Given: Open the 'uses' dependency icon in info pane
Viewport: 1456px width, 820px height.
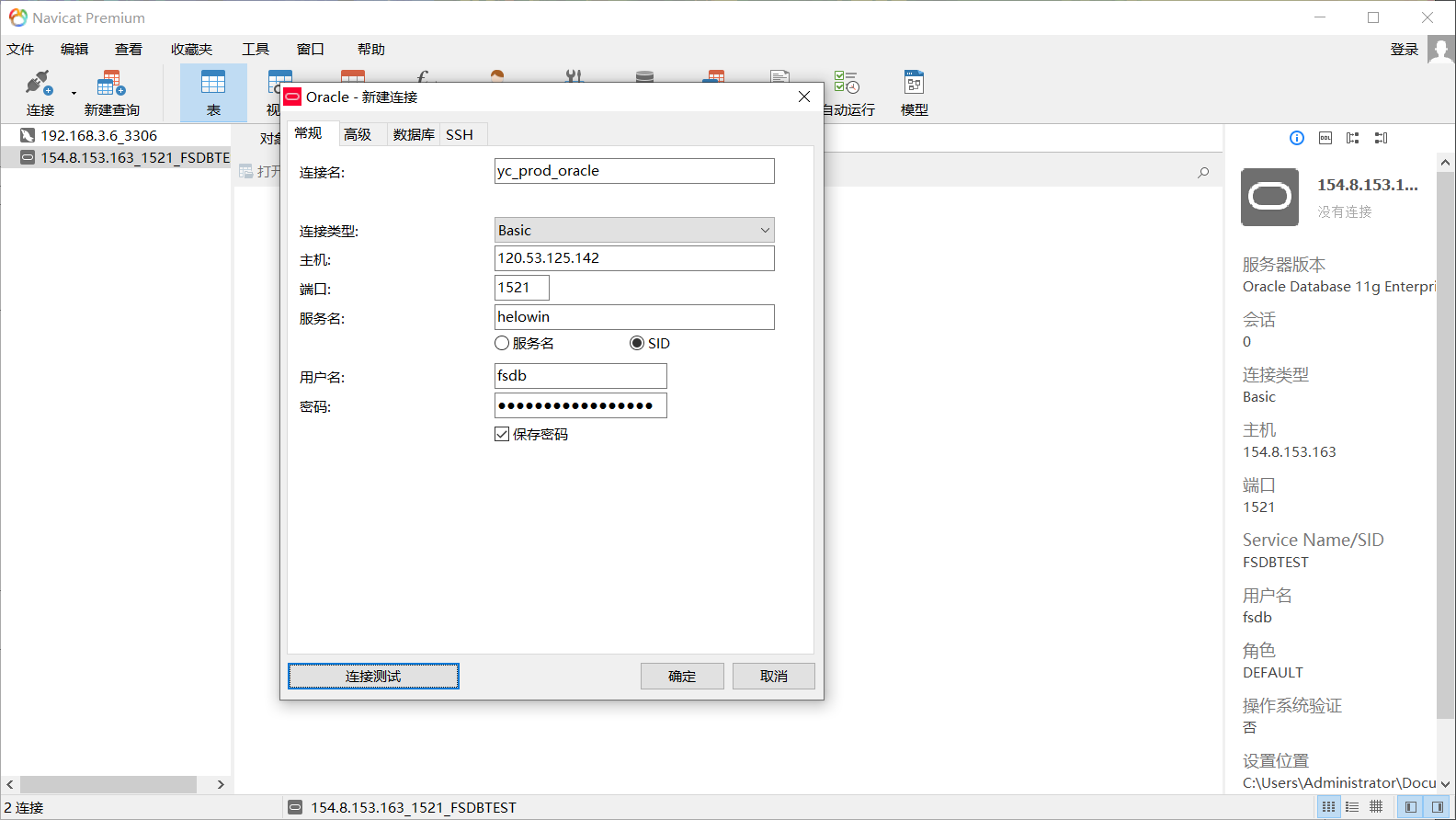Looking at the screenshot, I should tap(1353, 138).
